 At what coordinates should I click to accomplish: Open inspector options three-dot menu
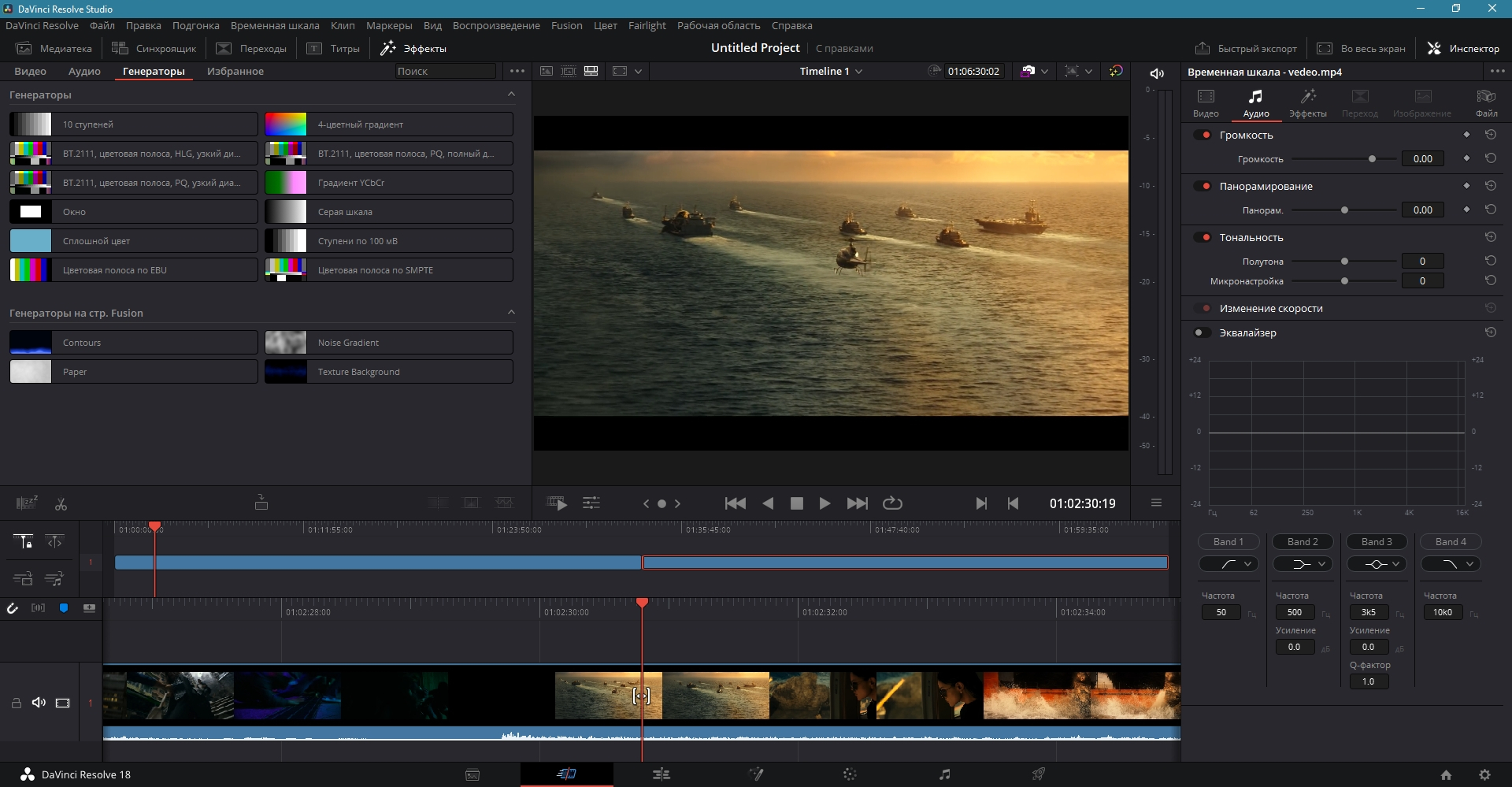(1497, 71)
